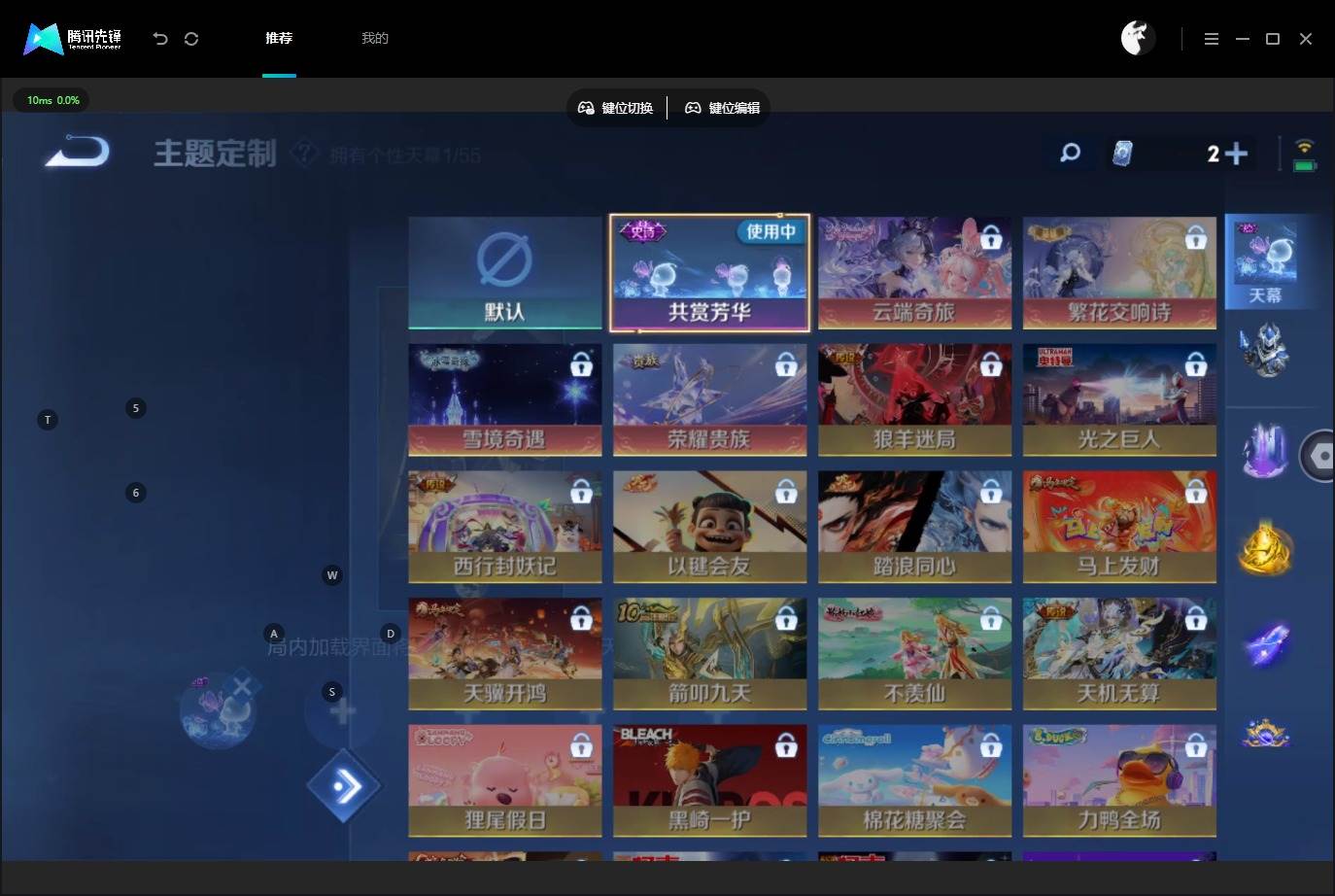Viewport: 1335px width, 896px height.
Task: Select the blue-purple streak icon in the sidebar
Action: tap(1265, 644)
